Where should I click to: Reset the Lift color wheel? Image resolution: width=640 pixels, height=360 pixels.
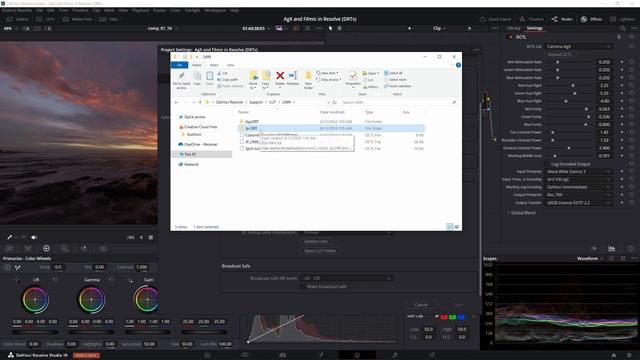(55, 280)
